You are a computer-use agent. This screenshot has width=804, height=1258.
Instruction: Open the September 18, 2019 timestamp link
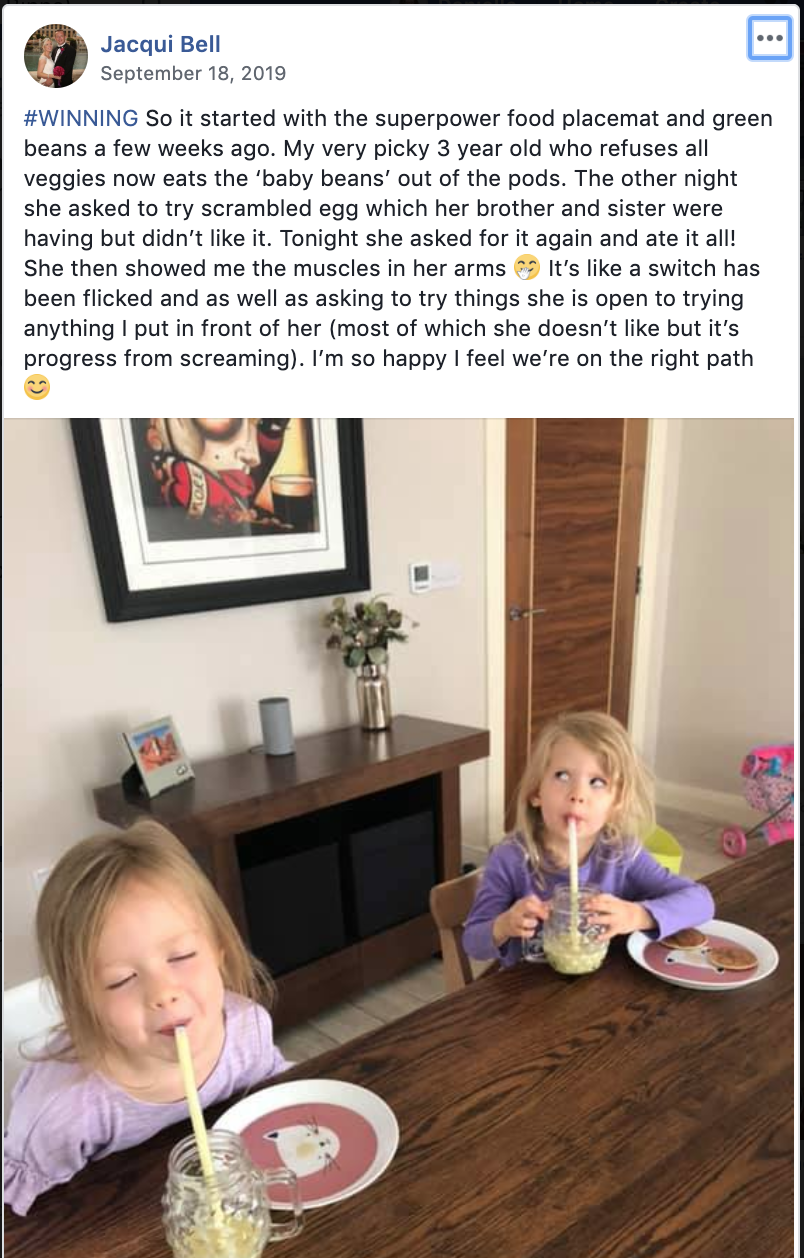click(193, 74)
